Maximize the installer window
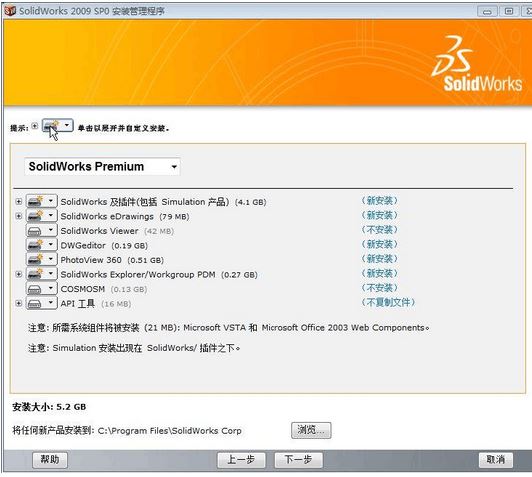 pyautogui.click(x=509, y=11)
